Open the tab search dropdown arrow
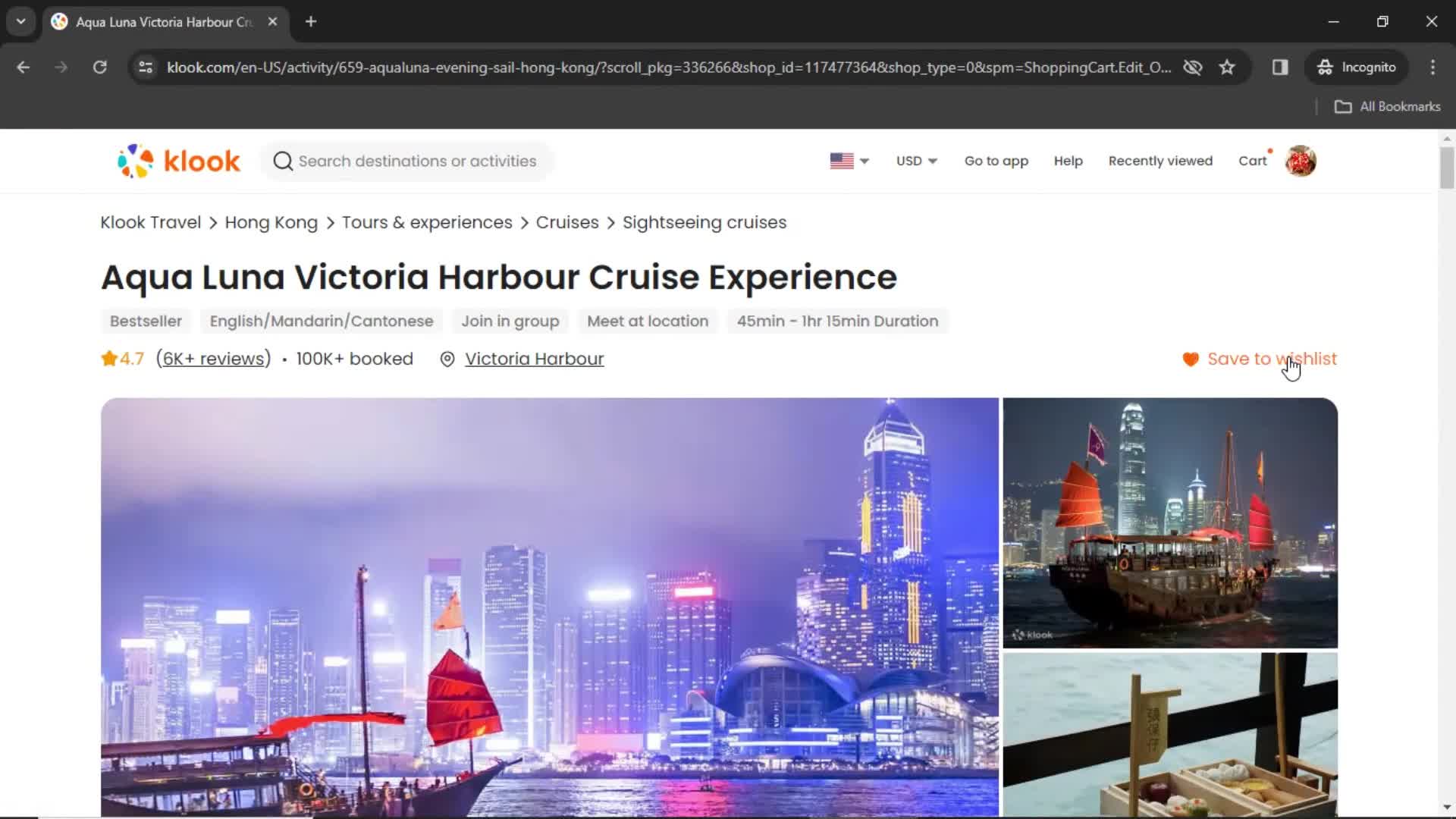This screenshot has width=1456, height=819. [21, 22]
